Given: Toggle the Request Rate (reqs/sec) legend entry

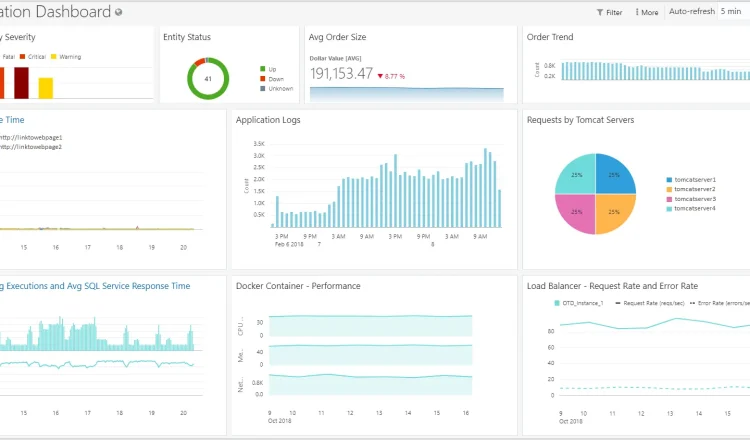Looking at the screenshot, I should 650,303.
